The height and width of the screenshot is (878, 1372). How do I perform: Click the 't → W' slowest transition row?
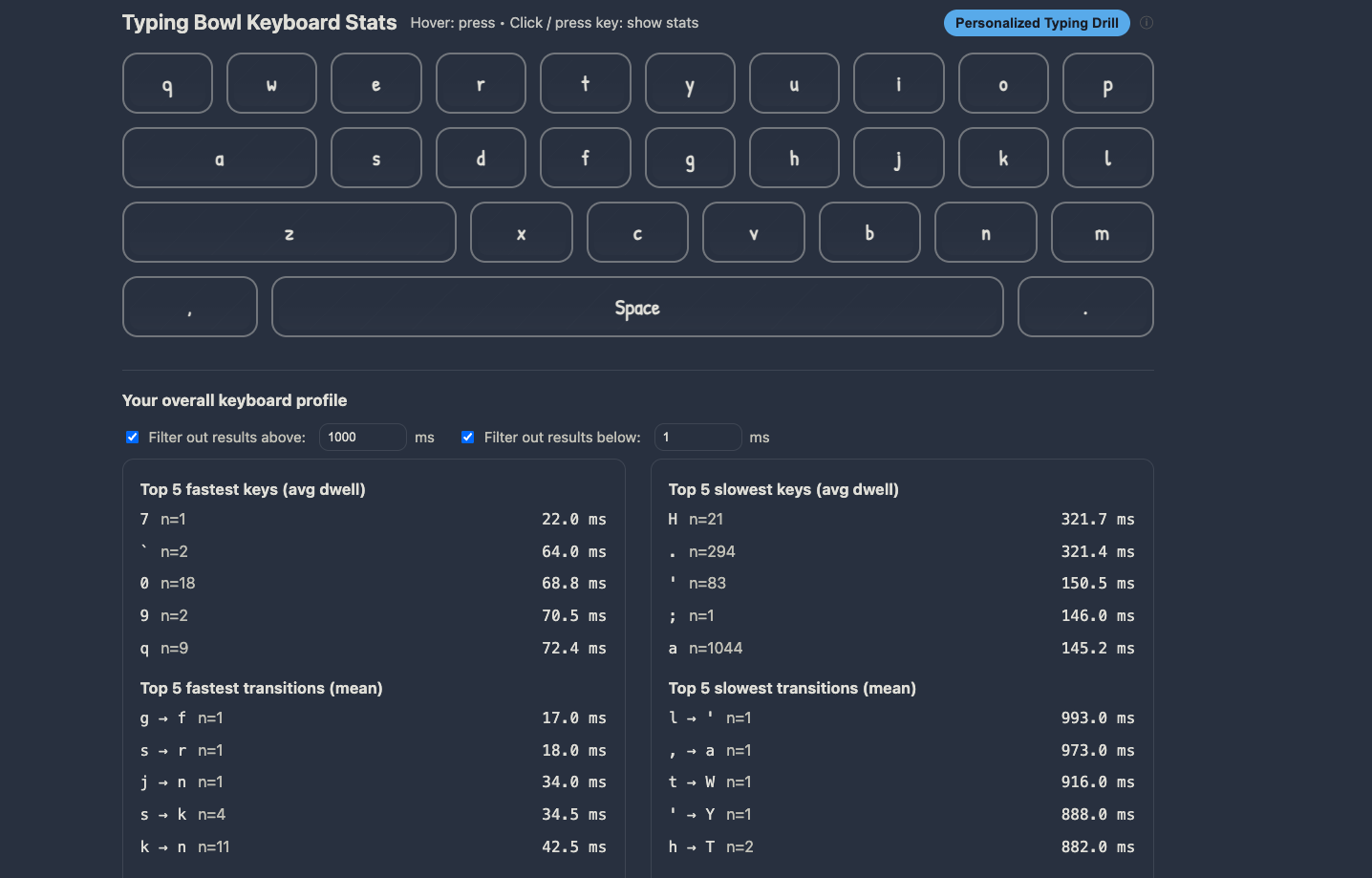902,782
